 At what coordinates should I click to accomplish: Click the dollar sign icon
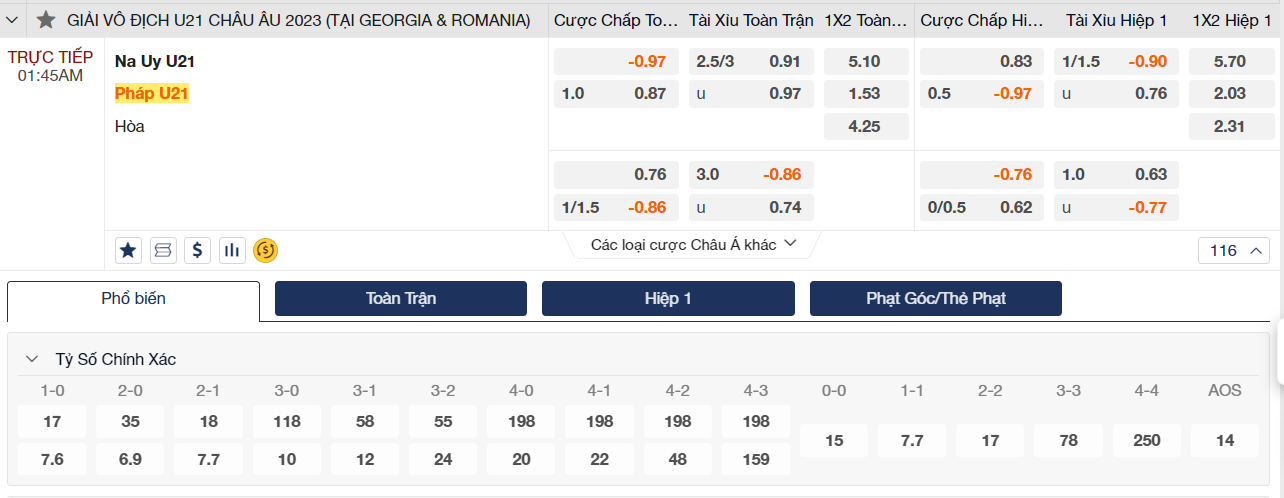coord(198,250)
